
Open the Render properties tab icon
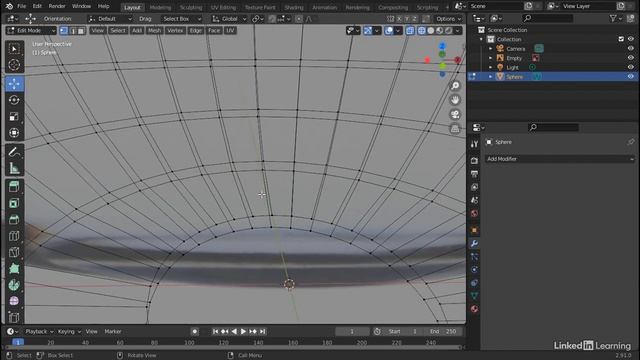point(474,161)
